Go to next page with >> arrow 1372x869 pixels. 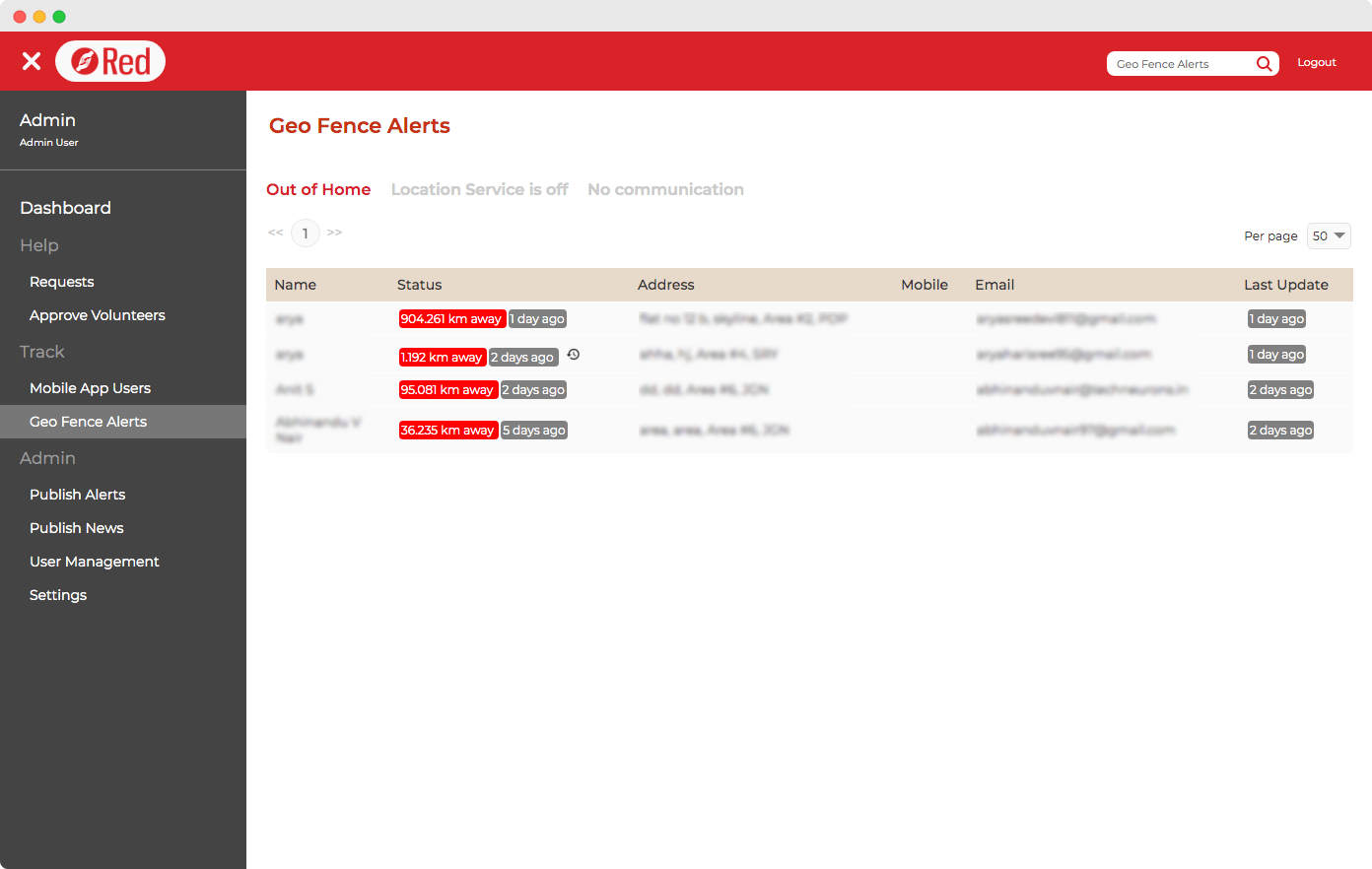point(335,233)
